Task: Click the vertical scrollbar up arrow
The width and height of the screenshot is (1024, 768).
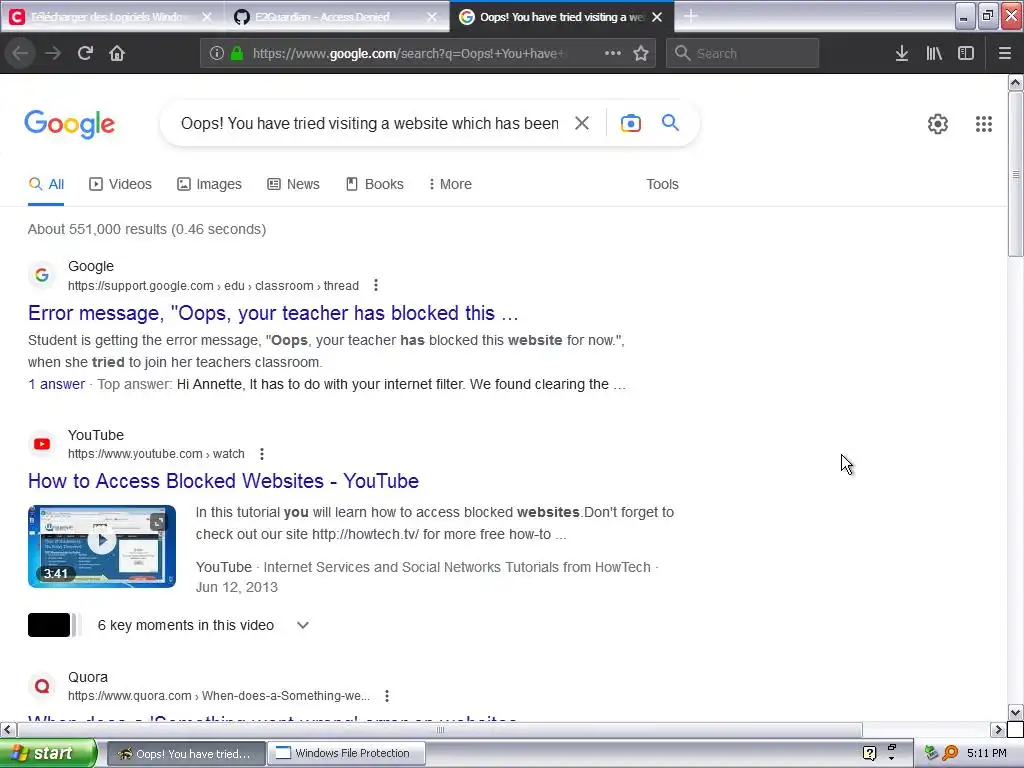Action: pos(1016,82)
